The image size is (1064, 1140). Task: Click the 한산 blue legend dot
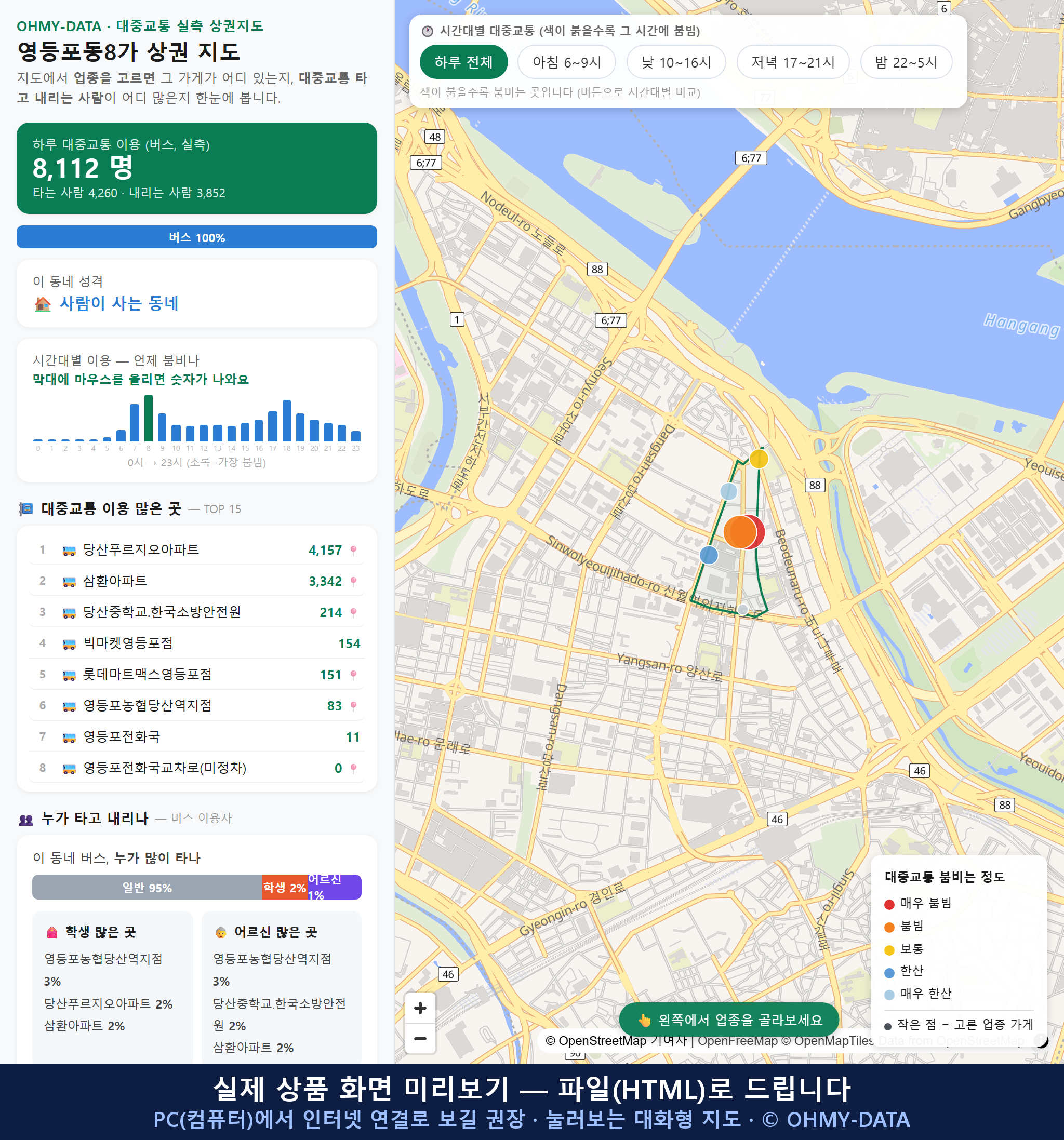click(x=889, y=973)
